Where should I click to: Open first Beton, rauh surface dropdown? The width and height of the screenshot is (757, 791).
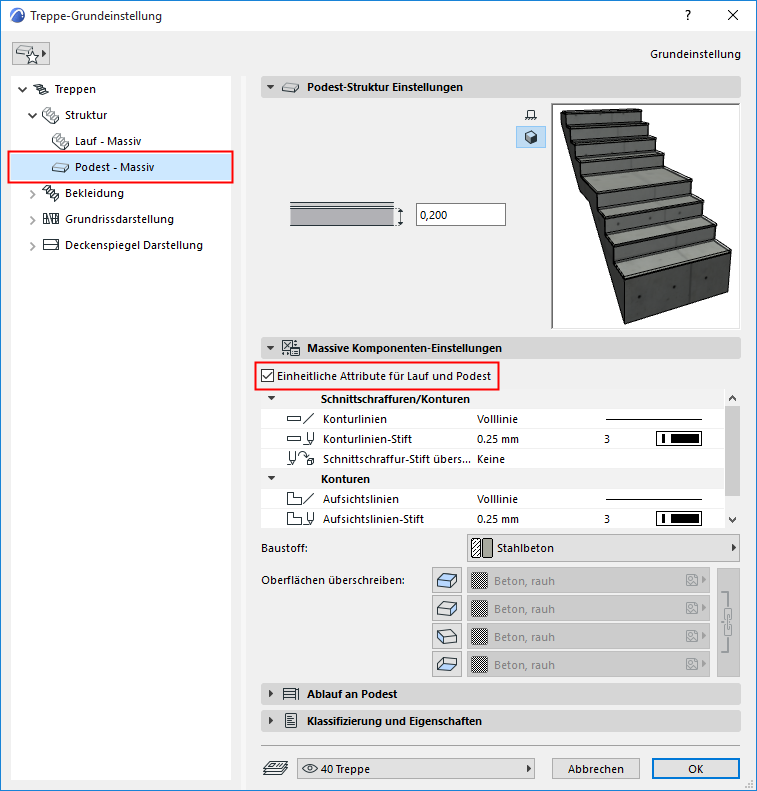click(x=589, y=581)
